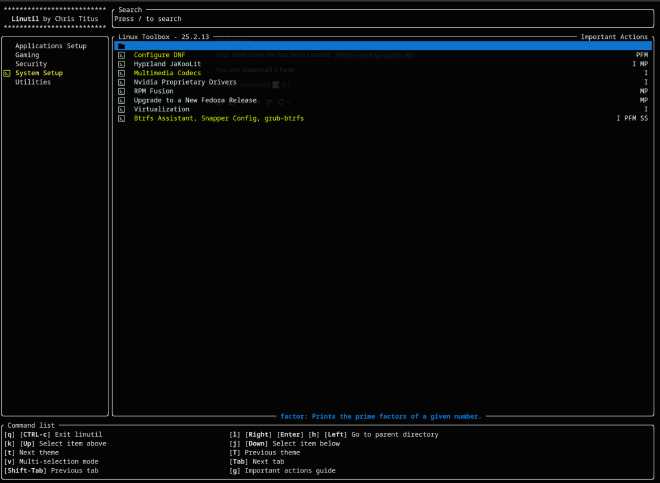Choose Btrfs Assistant, Snapper Config, grub-btrfs entry
Viewport: 660px width, 483px height.
pyautogui.click(x=218, y=118)
